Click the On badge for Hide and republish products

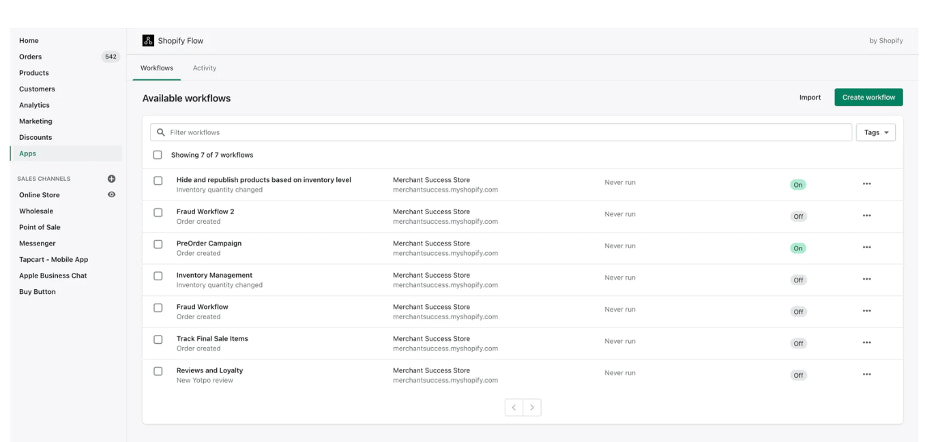click(798, 185)
